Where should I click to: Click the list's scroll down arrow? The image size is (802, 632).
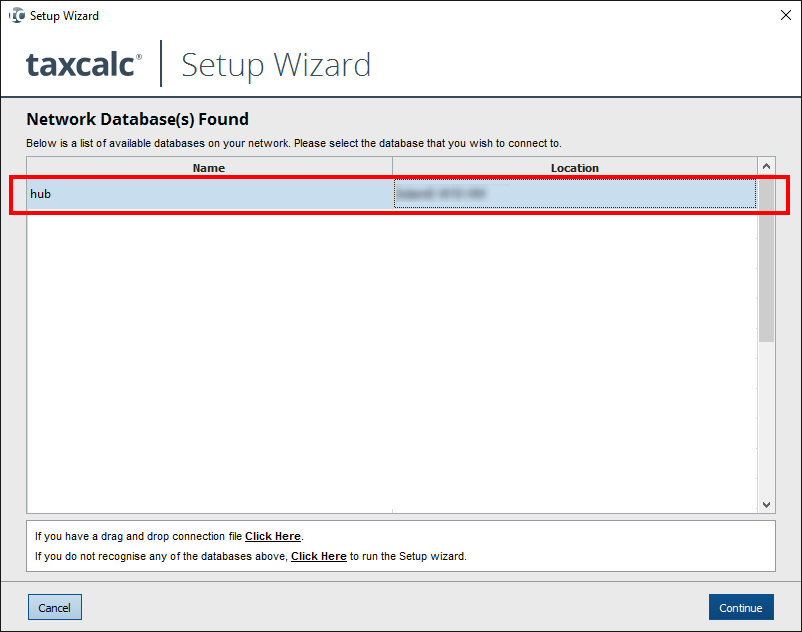pyautogui.click(x=767, y=505)
